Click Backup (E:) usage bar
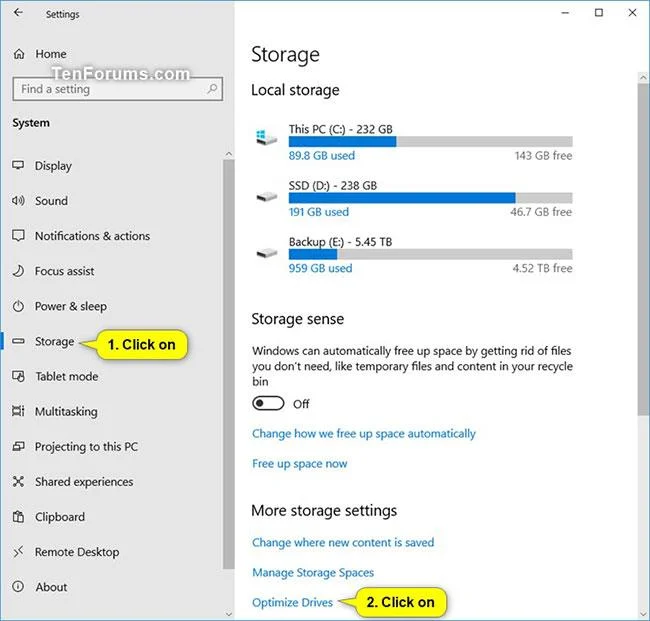 tap(431, 254)
